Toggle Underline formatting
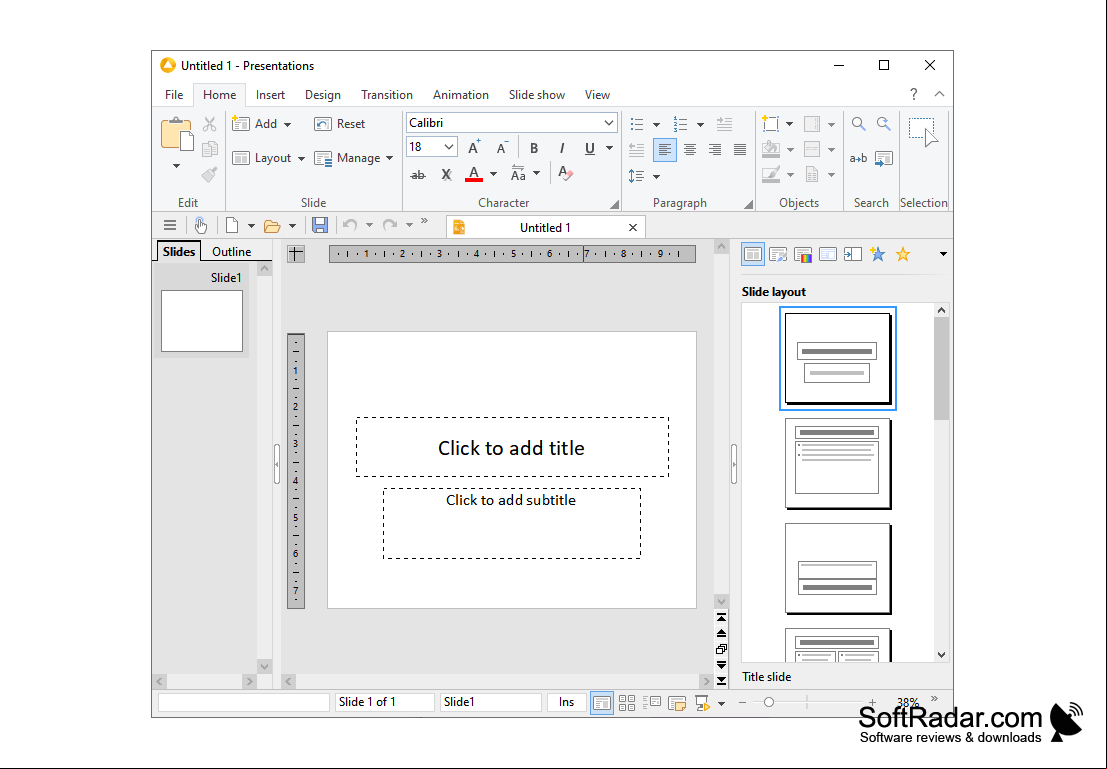Screen dimensions: 1107x769 (x=590, y=148)
